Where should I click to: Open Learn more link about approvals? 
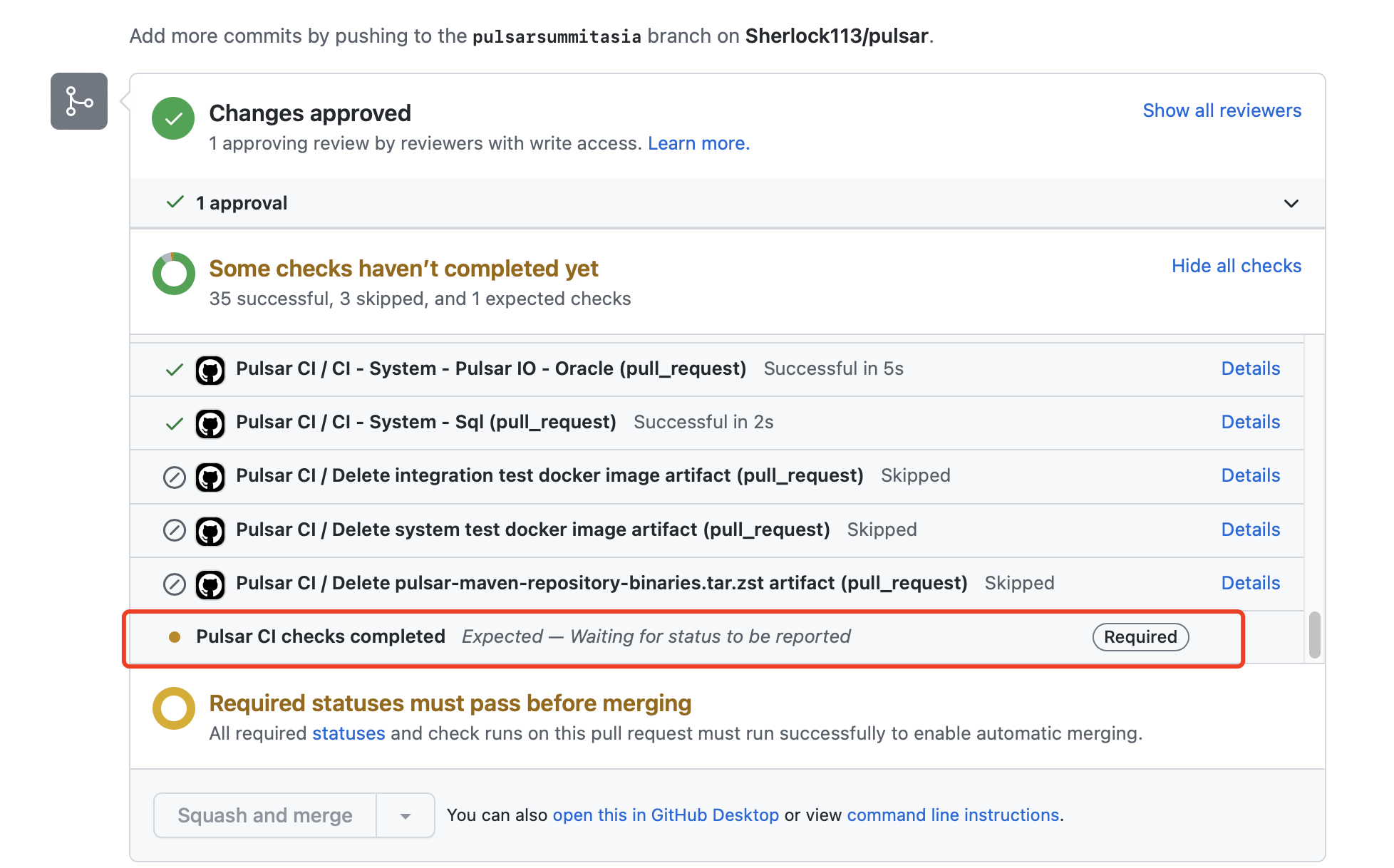[698, 143]
